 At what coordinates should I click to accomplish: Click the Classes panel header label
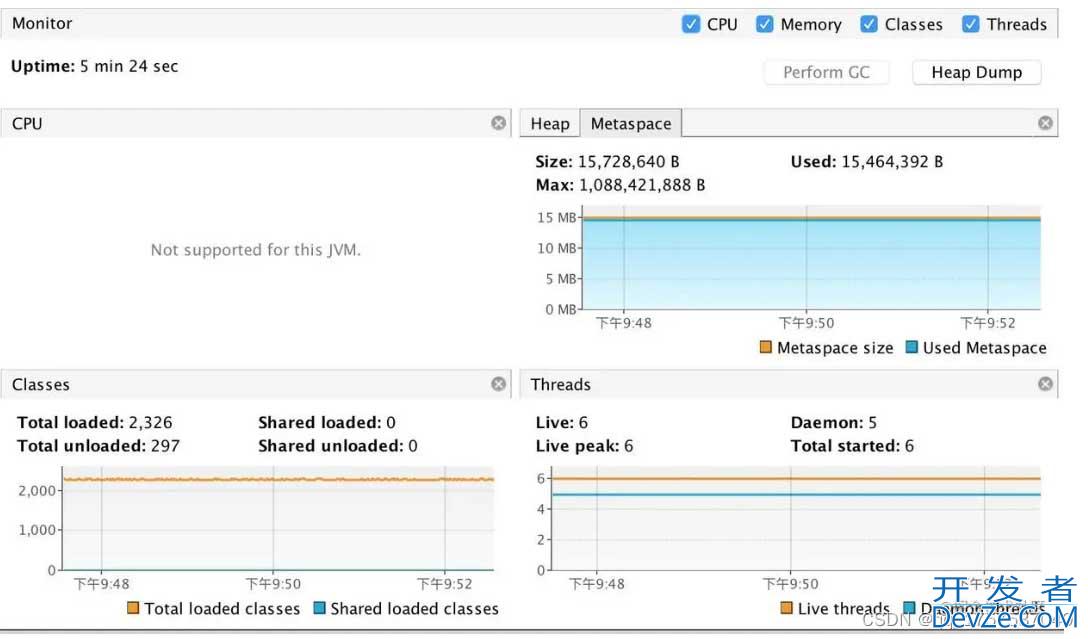(x=41, y=384)
